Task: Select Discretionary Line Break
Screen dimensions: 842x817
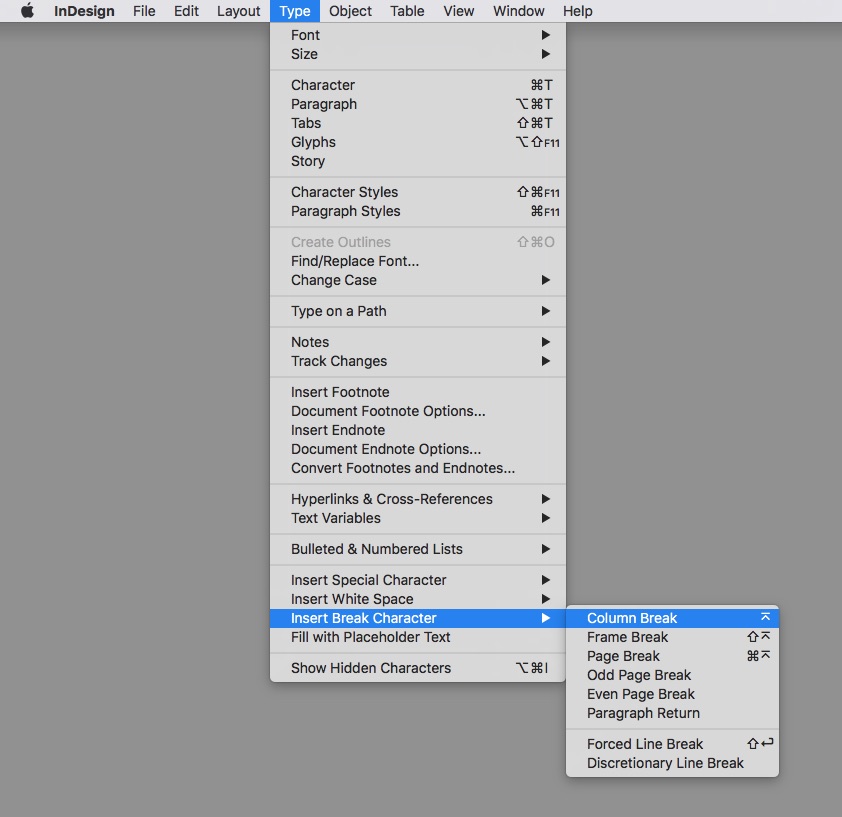Action: (x=665, y=763)
